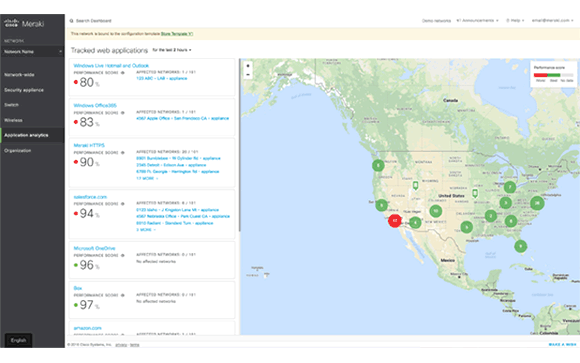
Task: Expand the Announcements dropdown
Action: pos(477,20)
